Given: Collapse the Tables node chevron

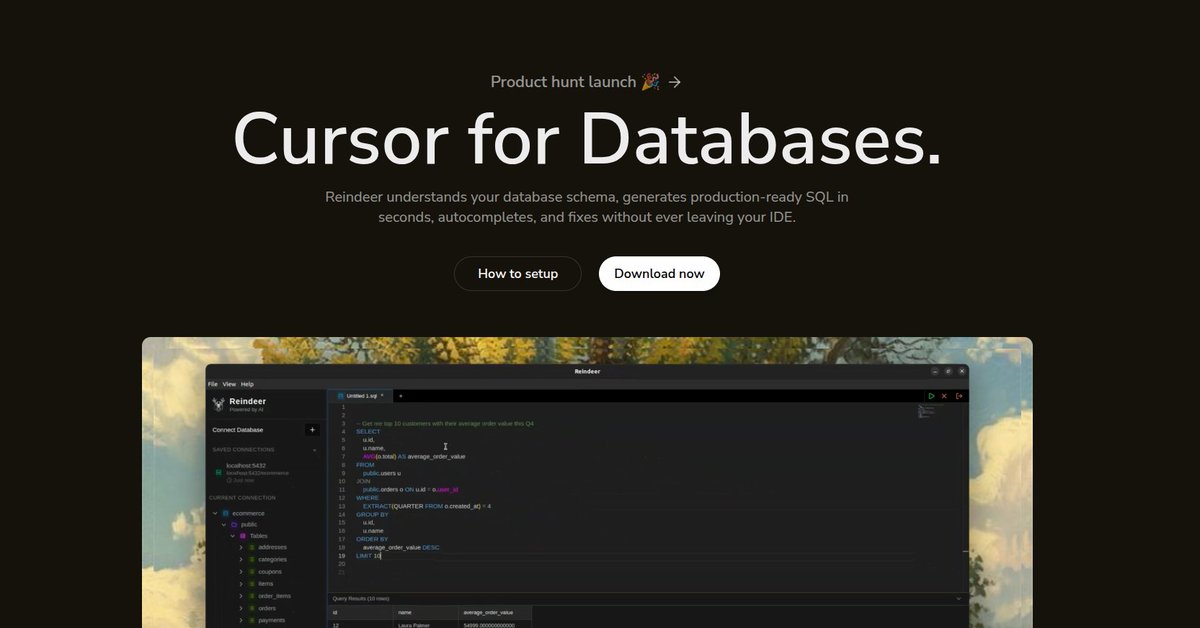Looking at the screenshot, I should click(232, 536).
